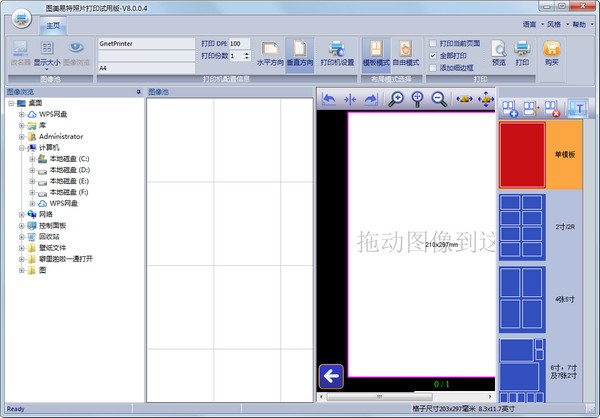The image size is (600, 418).
Task: Click the print DPI input field
Action: pos(240,44)
